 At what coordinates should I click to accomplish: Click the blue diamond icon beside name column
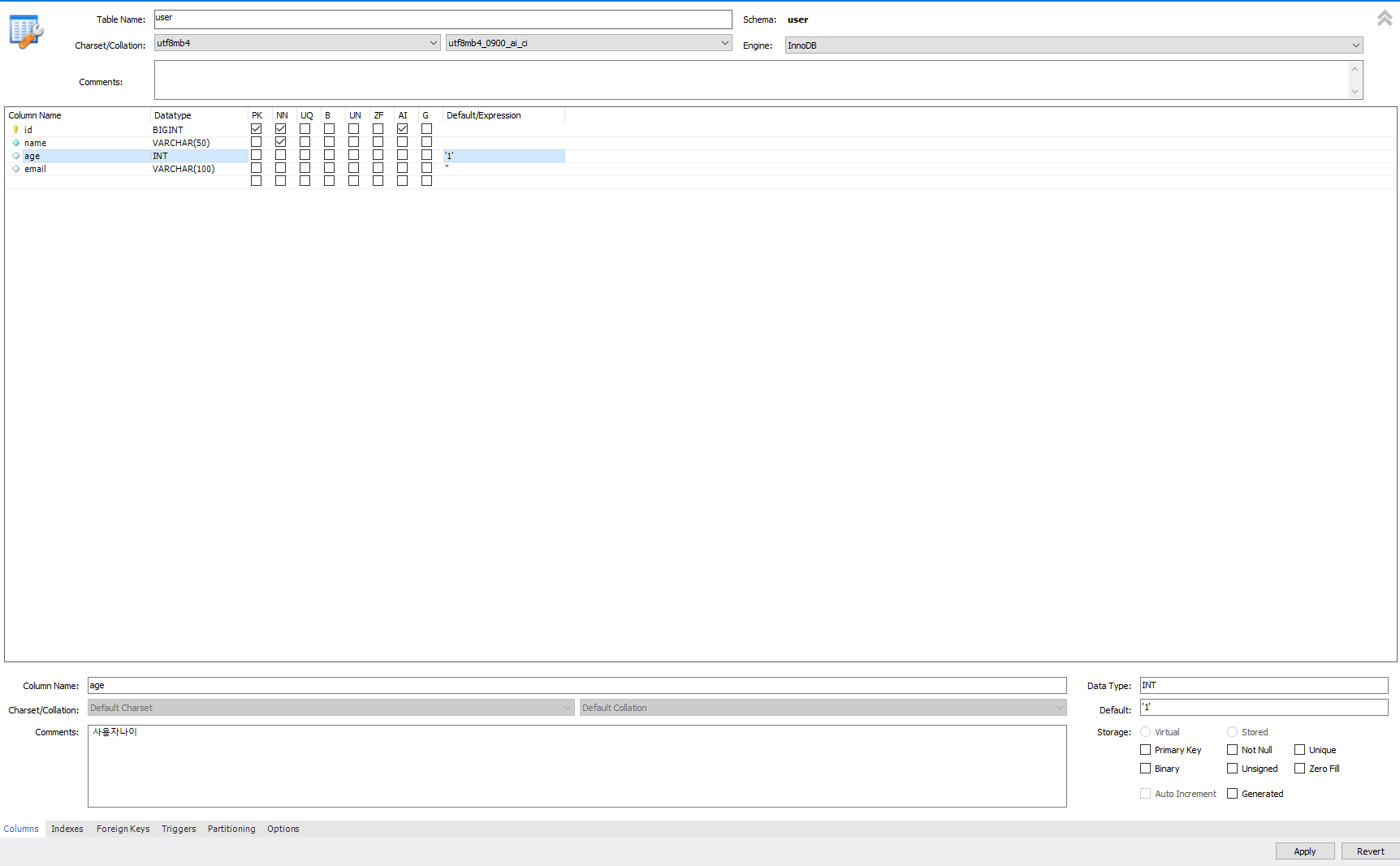click(16, 142)
